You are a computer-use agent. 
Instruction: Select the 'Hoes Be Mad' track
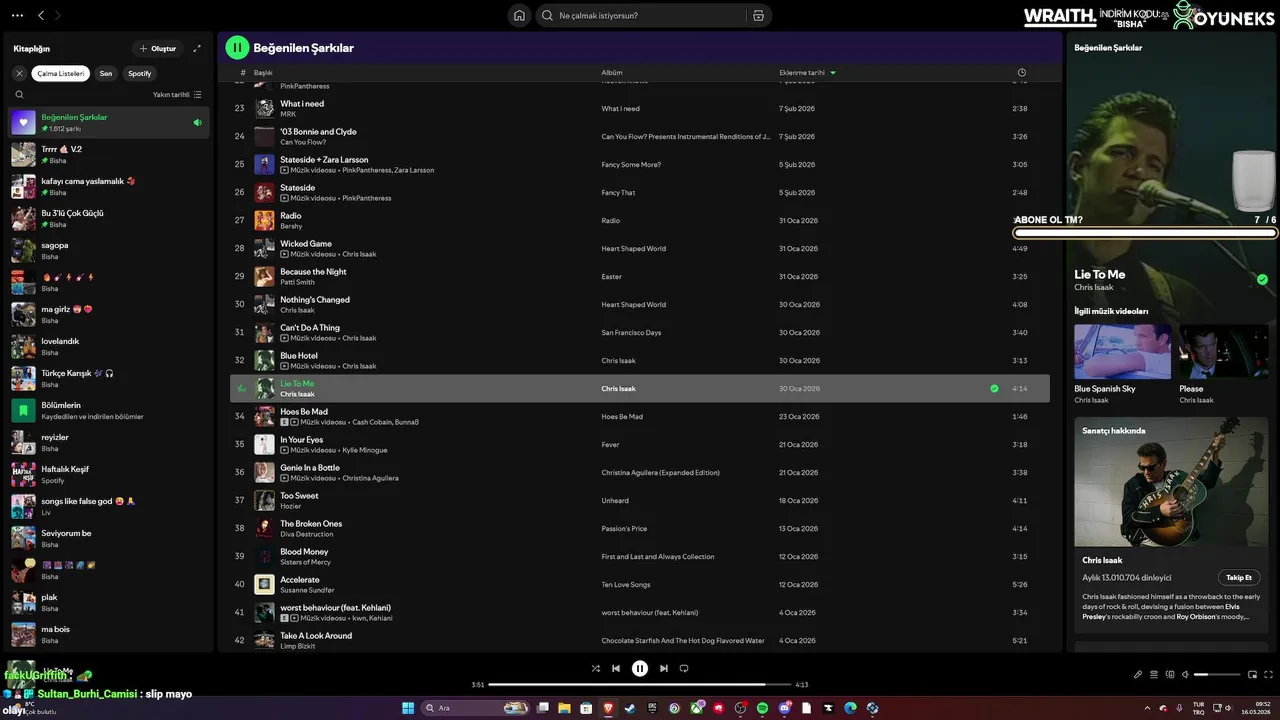[640, 416]
